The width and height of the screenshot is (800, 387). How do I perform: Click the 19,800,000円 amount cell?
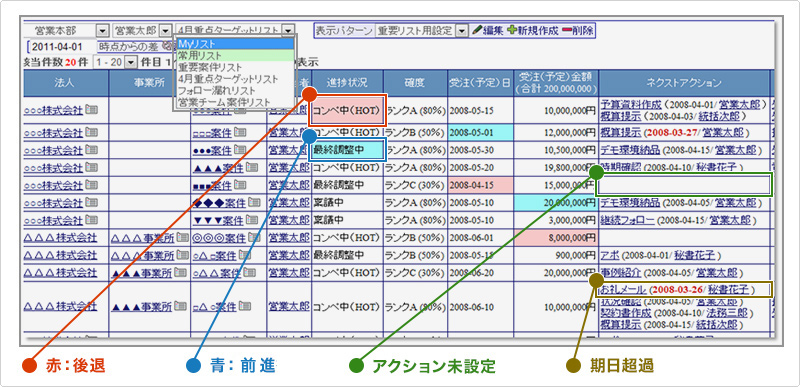(556, 167)
